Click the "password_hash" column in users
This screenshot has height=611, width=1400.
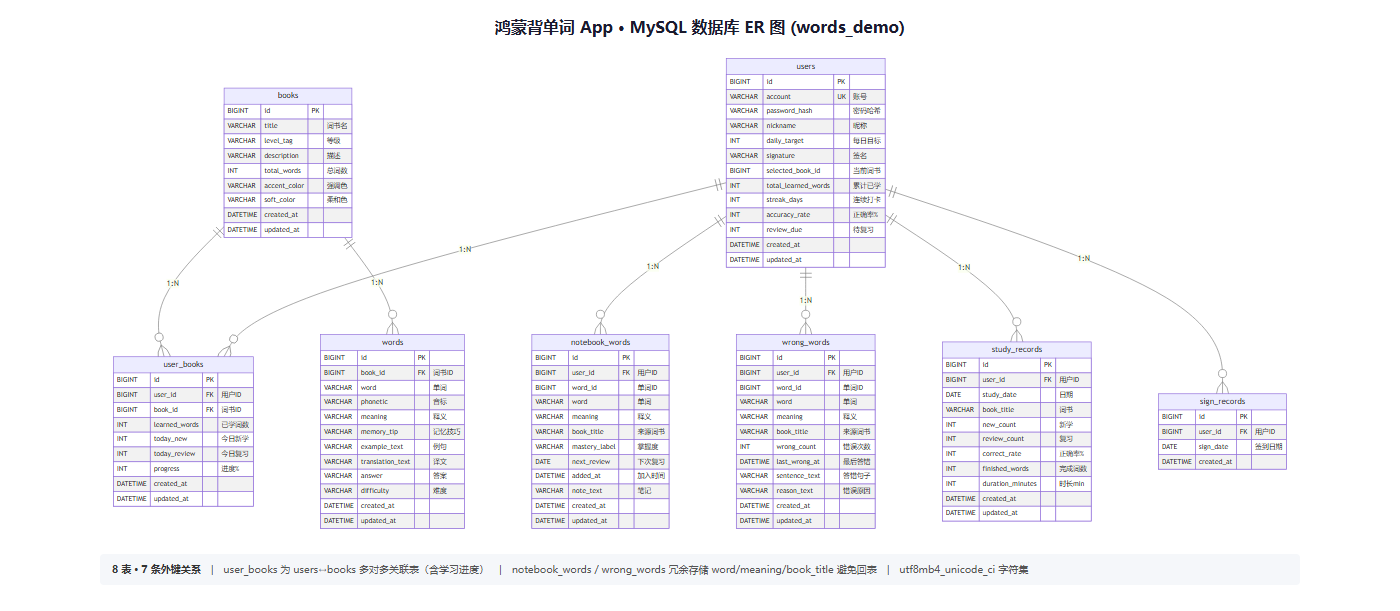pos(806,111)
